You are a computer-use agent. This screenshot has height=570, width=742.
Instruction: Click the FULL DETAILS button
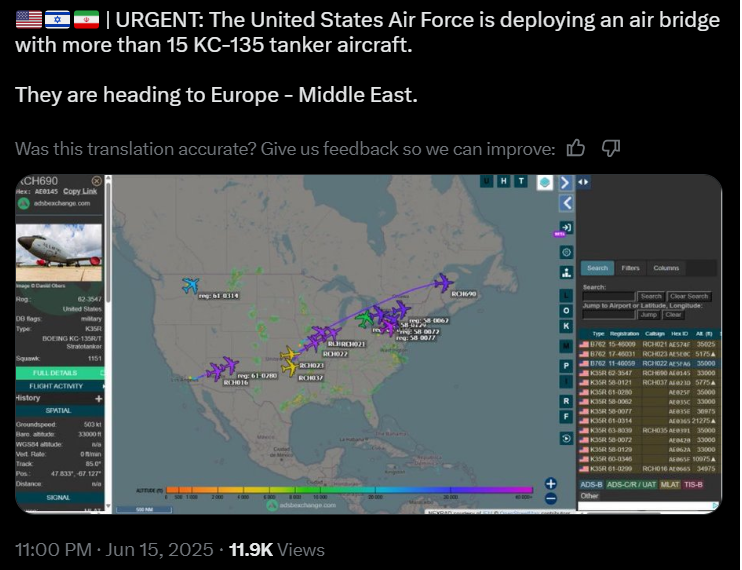(60, 373)
